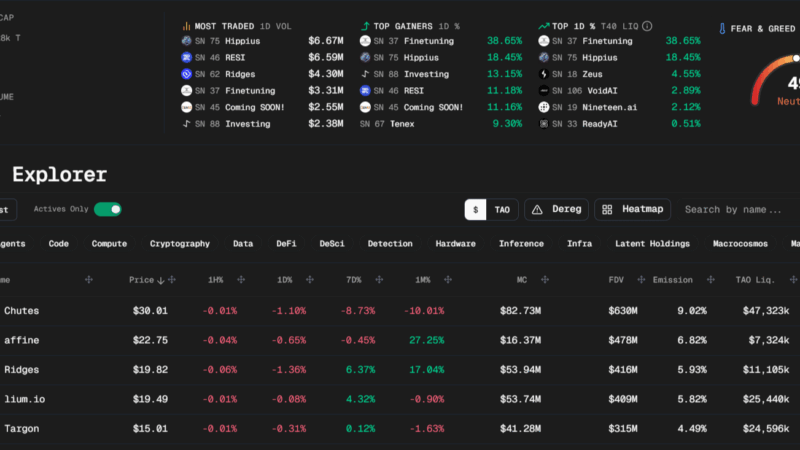The image size is (800, 450).
Task: Filter by the Inference category
Action: 521,244
